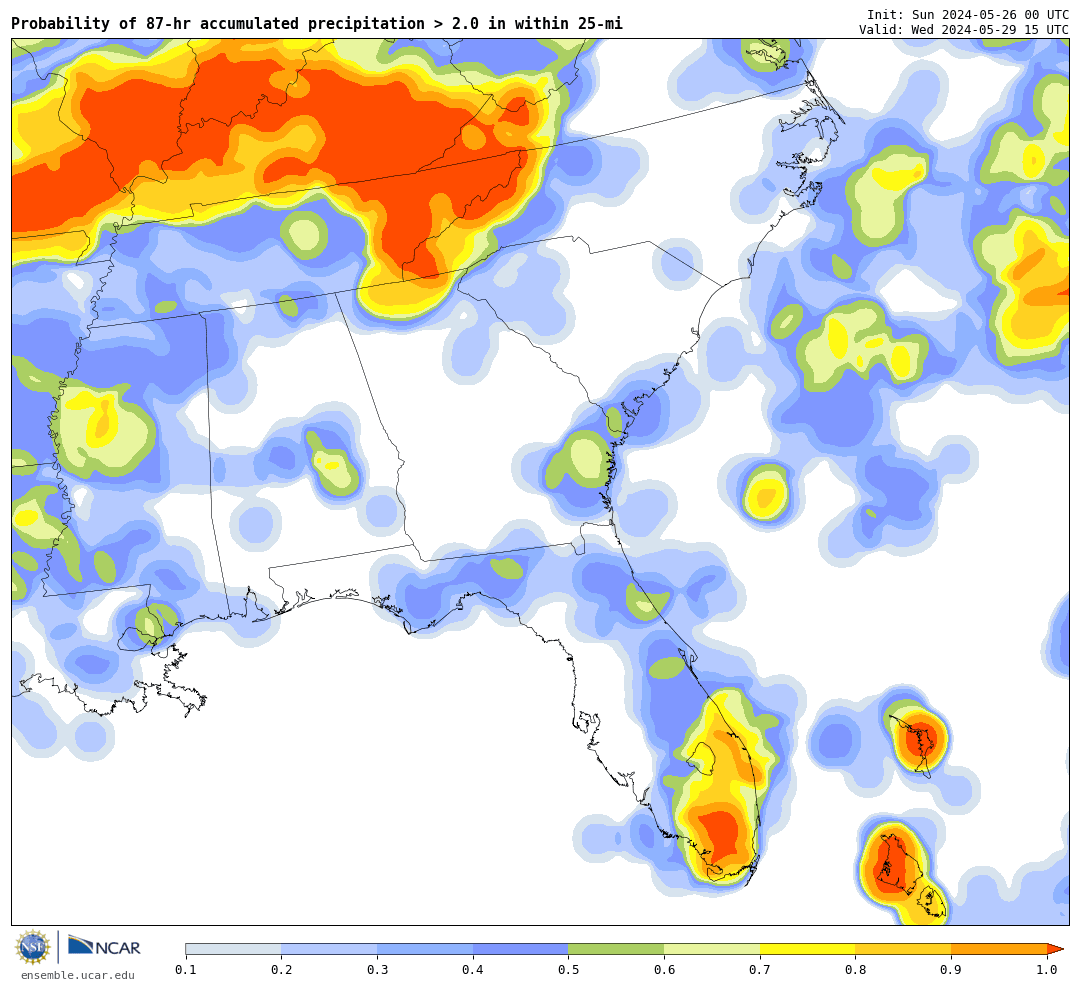Click the red arrow tip of the colorbar

pyautogui.click(x=1055, y=949)
